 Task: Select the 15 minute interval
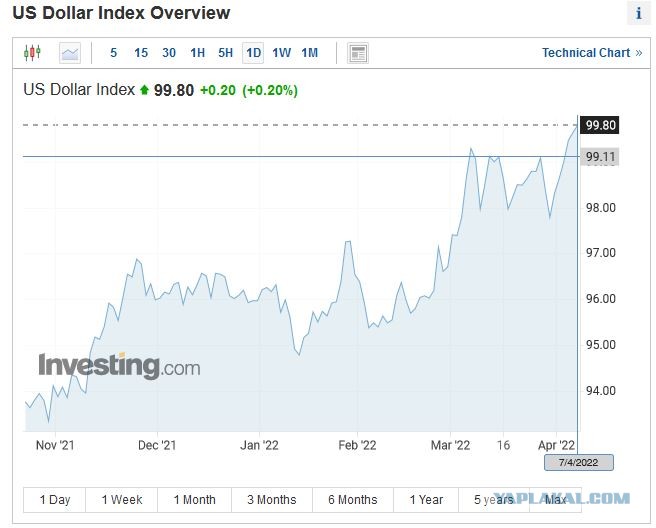pyautogui.click(x=141, y=53)
